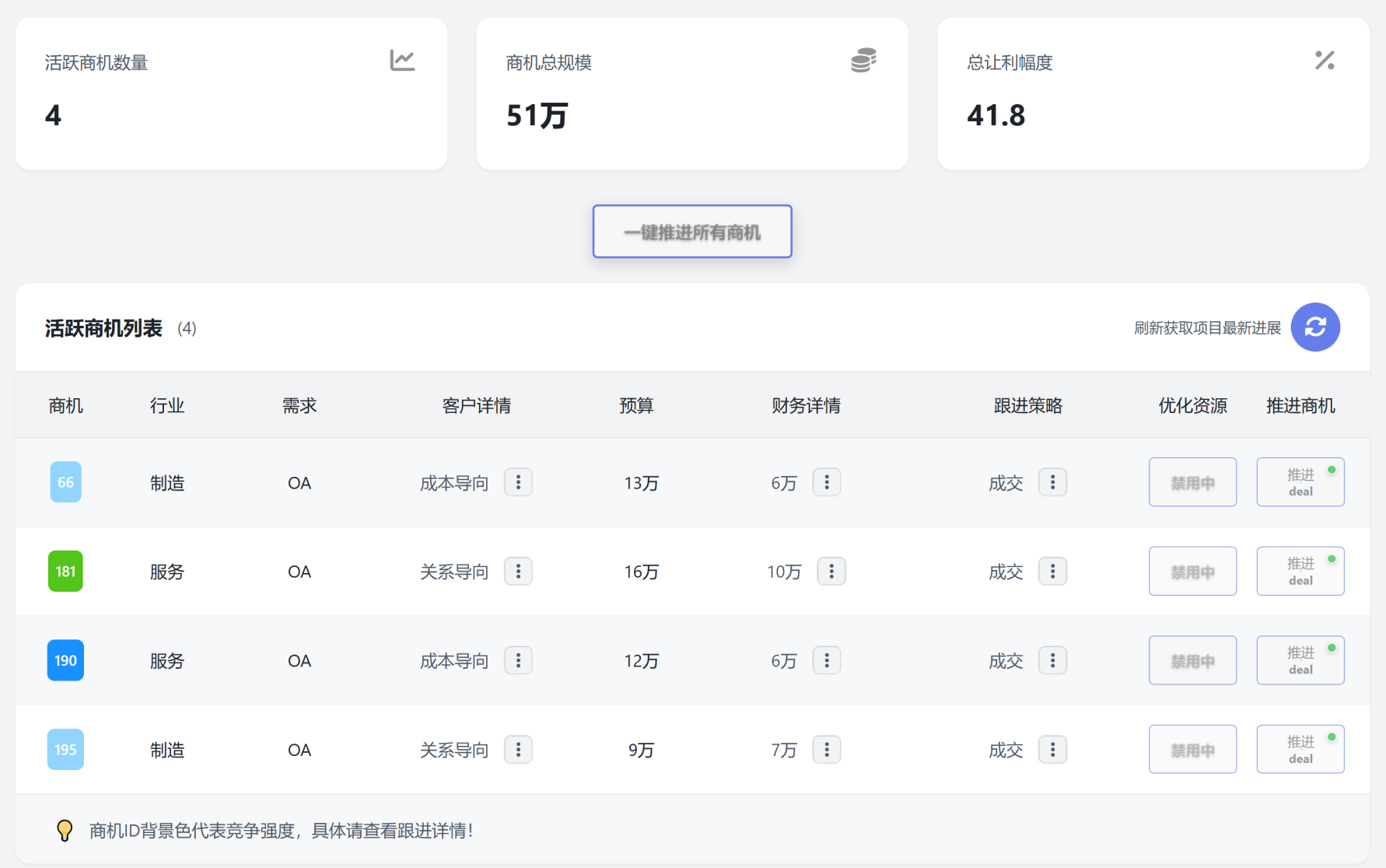The image size is (1386, 868).
Task: Click the green 181 opportunity ID badge
Action: 65,572
